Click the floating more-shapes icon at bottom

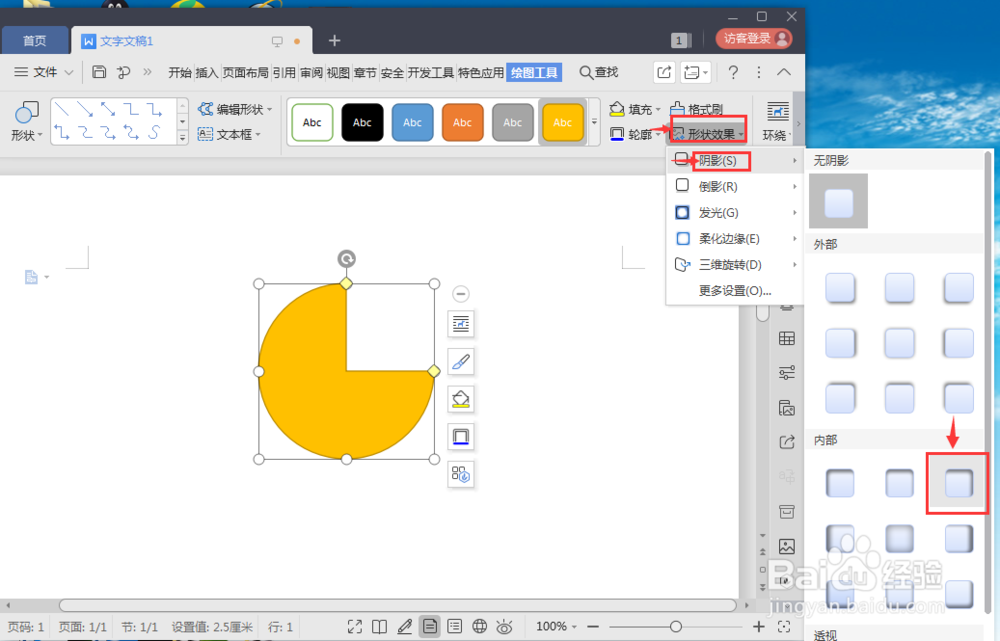click(x=460, y=475)
